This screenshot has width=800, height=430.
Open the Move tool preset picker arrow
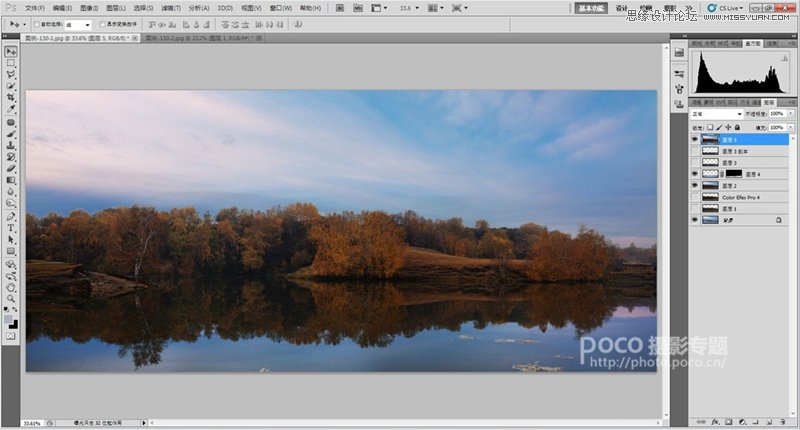pos(23,24)
